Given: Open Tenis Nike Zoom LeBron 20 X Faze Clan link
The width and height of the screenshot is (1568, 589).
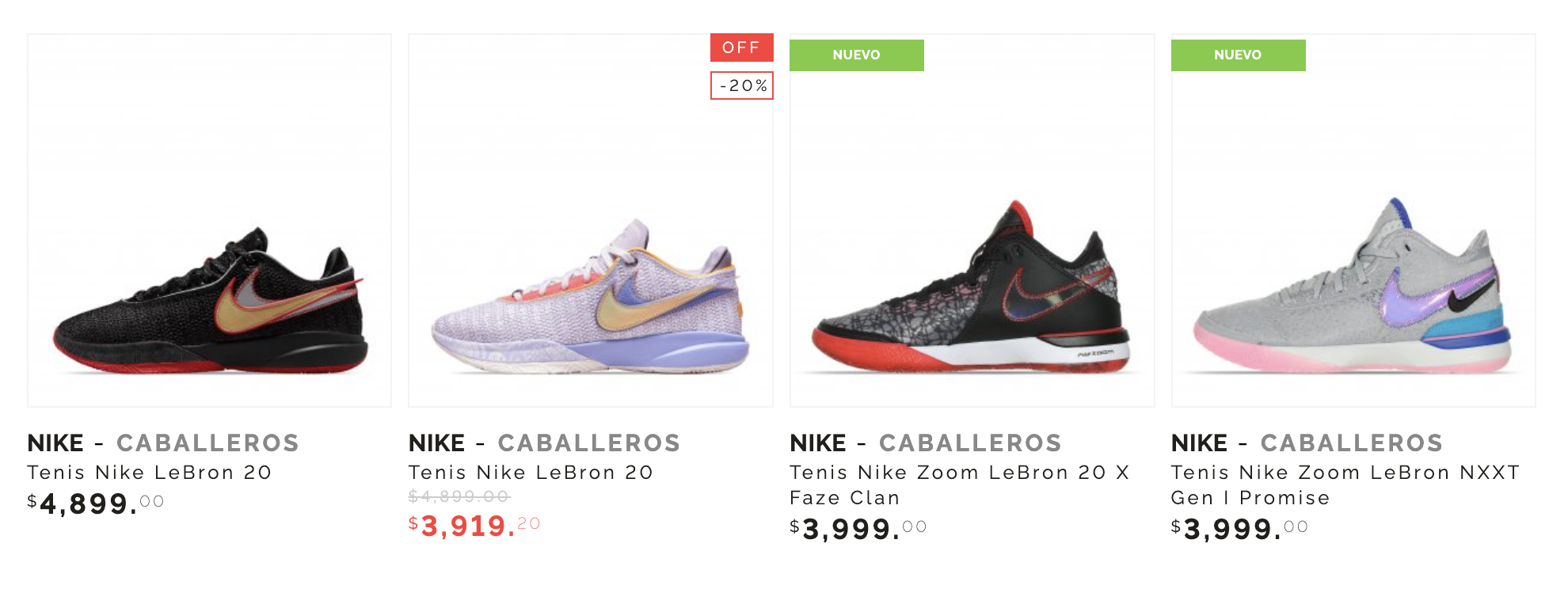Looking at the screenshot, I should pyautogui.click(x=960, y=485).
